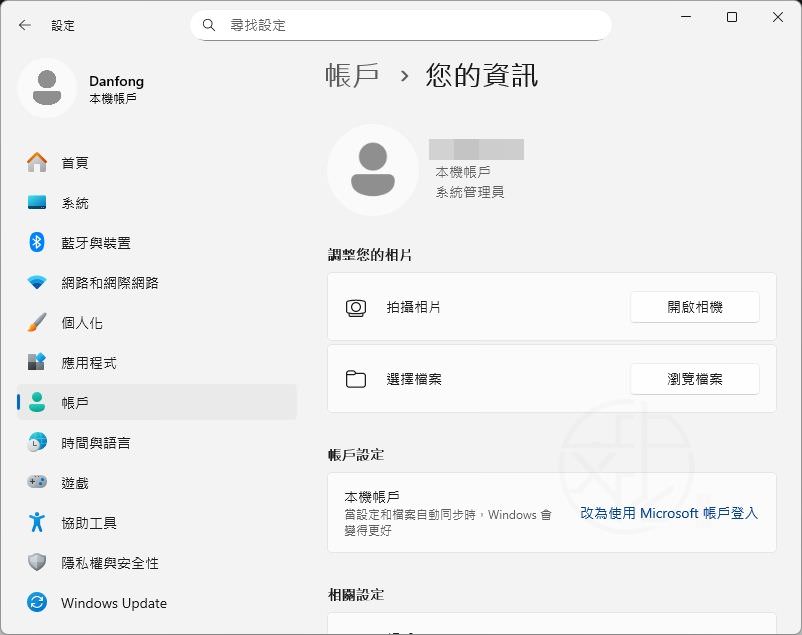Click the large account picture

click(373, 169)
